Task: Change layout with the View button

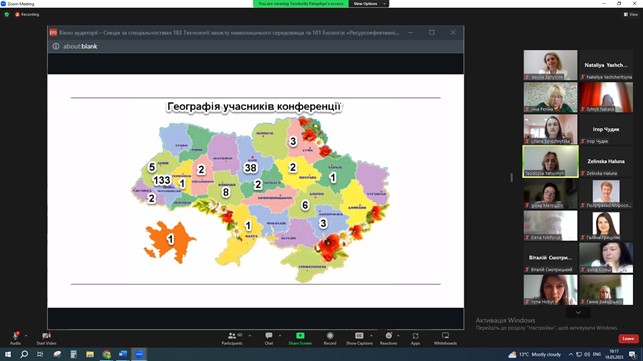Action: pos(631,14)
